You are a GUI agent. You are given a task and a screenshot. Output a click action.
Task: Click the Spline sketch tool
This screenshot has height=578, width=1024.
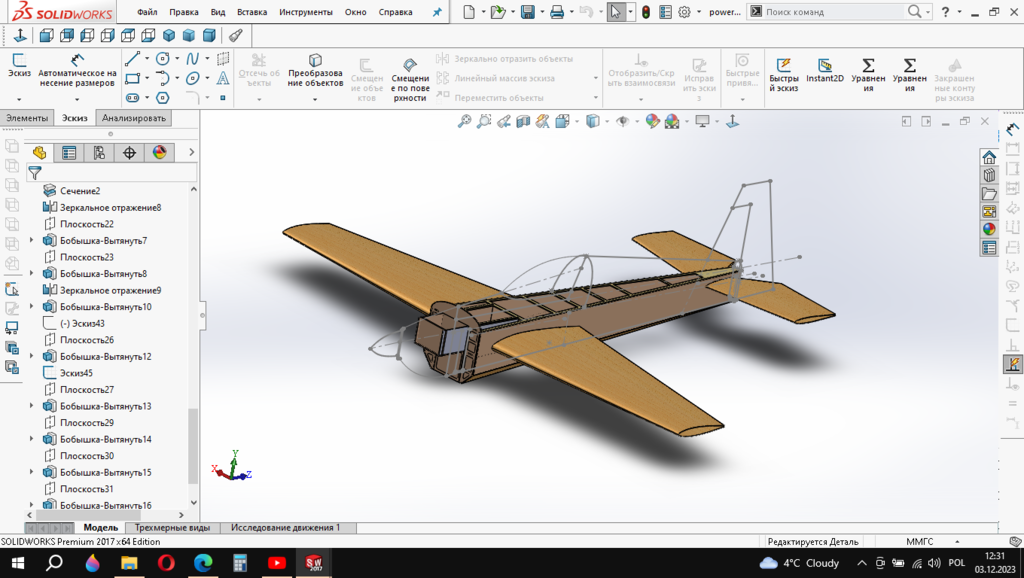pos(192,59)
